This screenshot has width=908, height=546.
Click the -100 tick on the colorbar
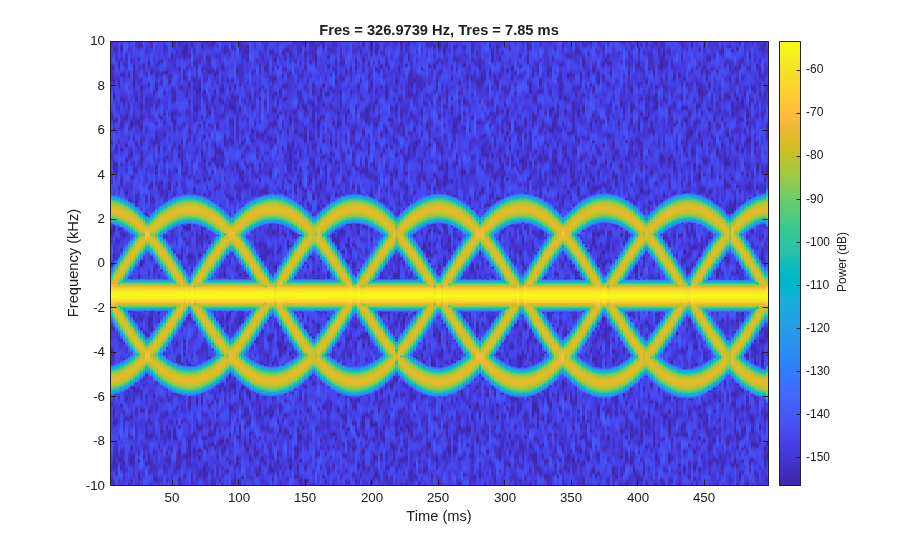click(x=819, y=241)
